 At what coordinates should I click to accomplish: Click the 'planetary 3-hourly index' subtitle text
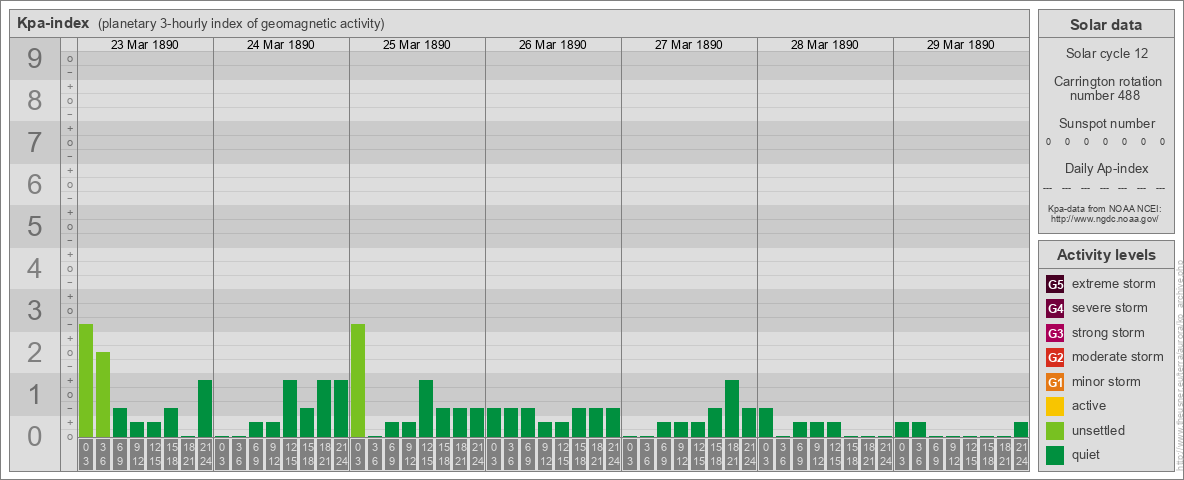click(x=241, y=23)
